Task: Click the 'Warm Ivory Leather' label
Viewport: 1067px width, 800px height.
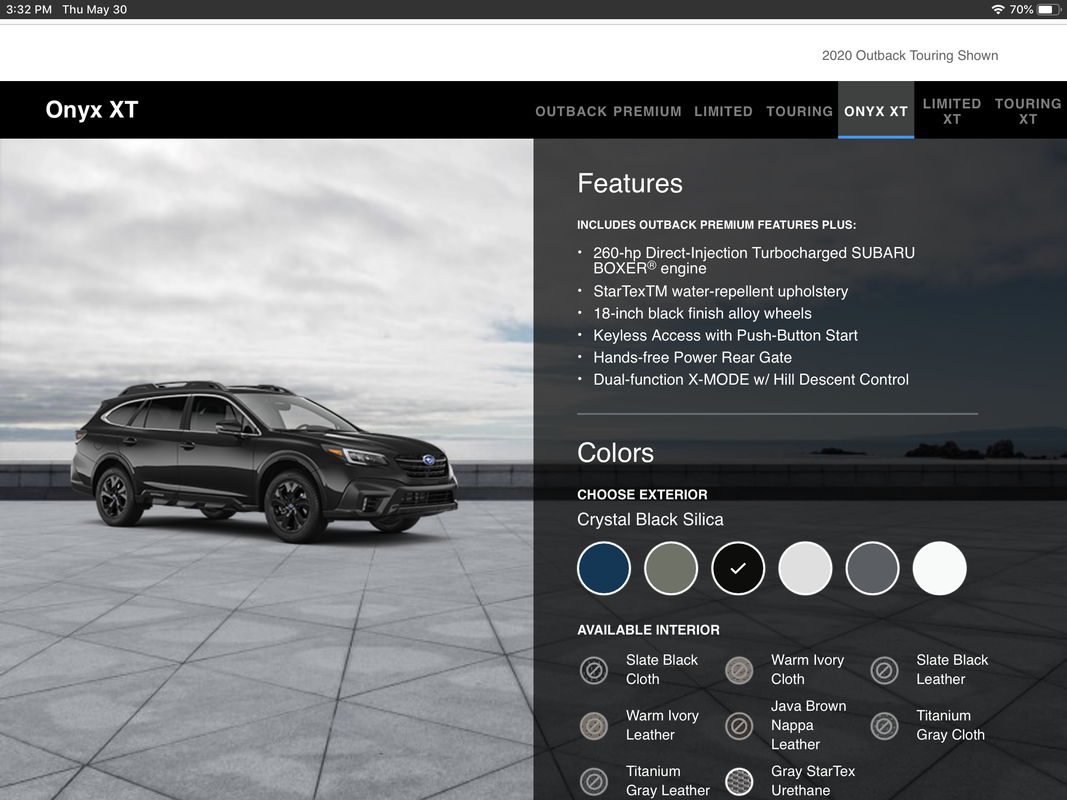Action: (662, 725)
